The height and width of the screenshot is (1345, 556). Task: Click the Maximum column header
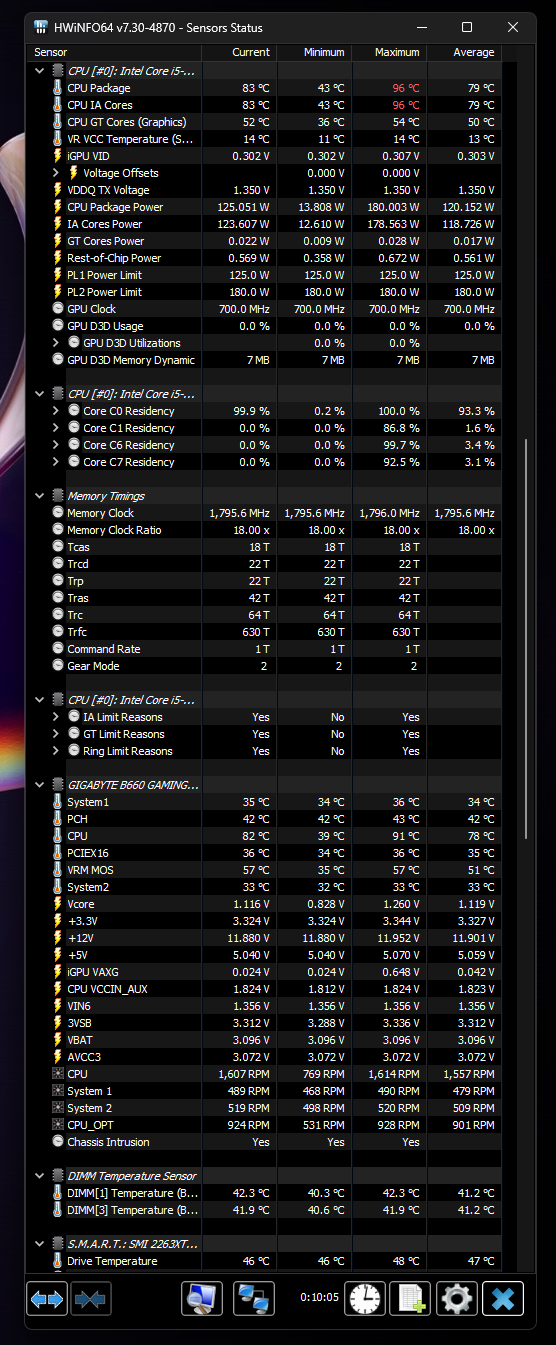coord(388,52)
